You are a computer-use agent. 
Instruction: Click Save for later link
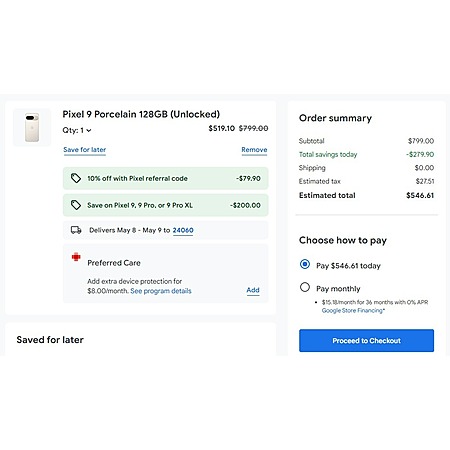pos(85,150)
